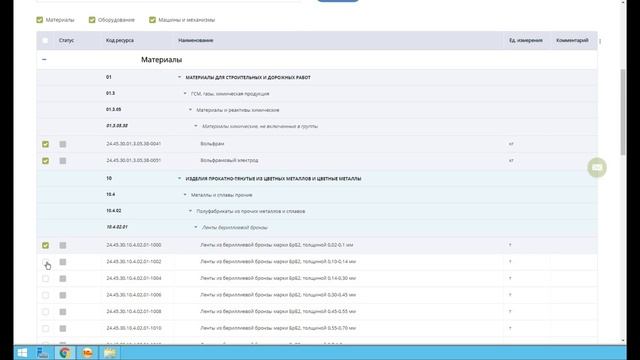
Task: Toggle the Материалы filter checkbox
Action: [40, 20]
